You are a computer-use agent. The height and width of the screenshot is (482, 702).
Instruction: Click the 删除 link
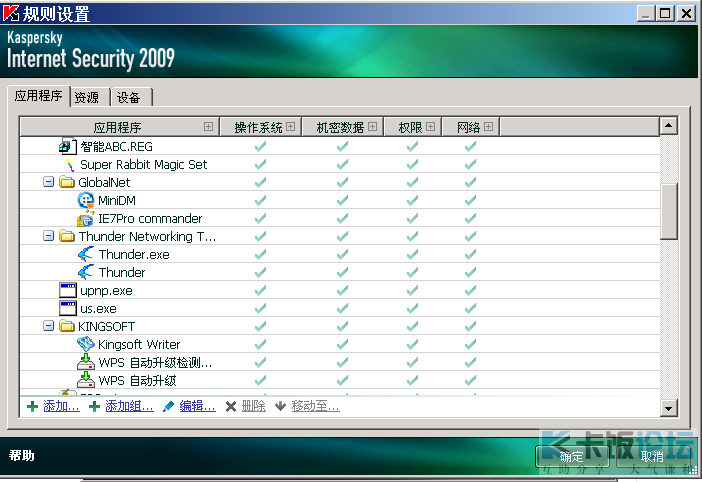(253, 406)
